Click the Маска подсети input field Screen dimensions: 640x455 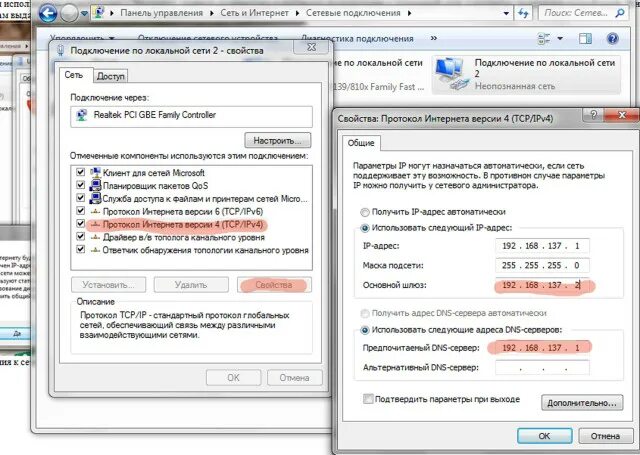(x=542, y=265)
